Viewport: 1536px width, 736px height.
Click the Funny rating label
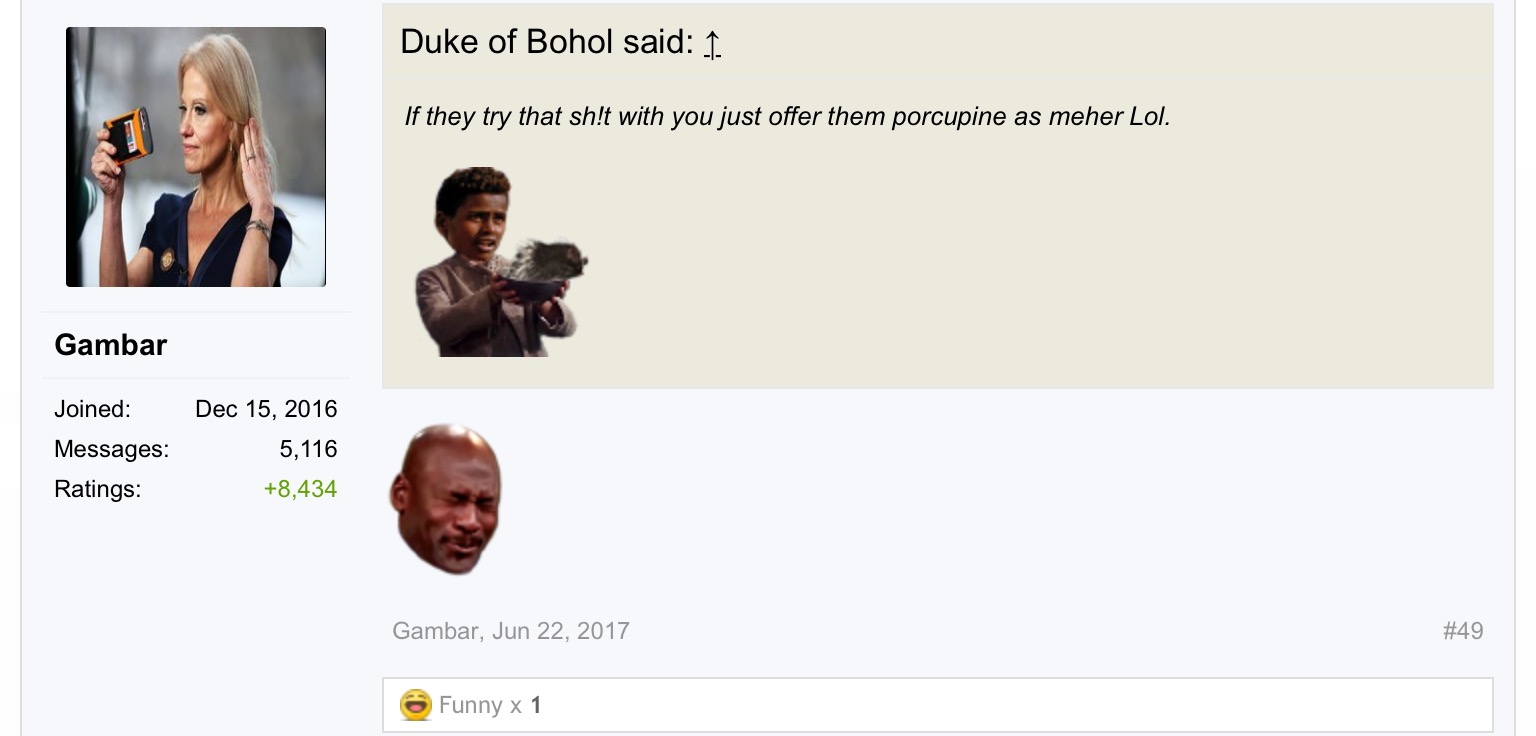click(470, 705)
